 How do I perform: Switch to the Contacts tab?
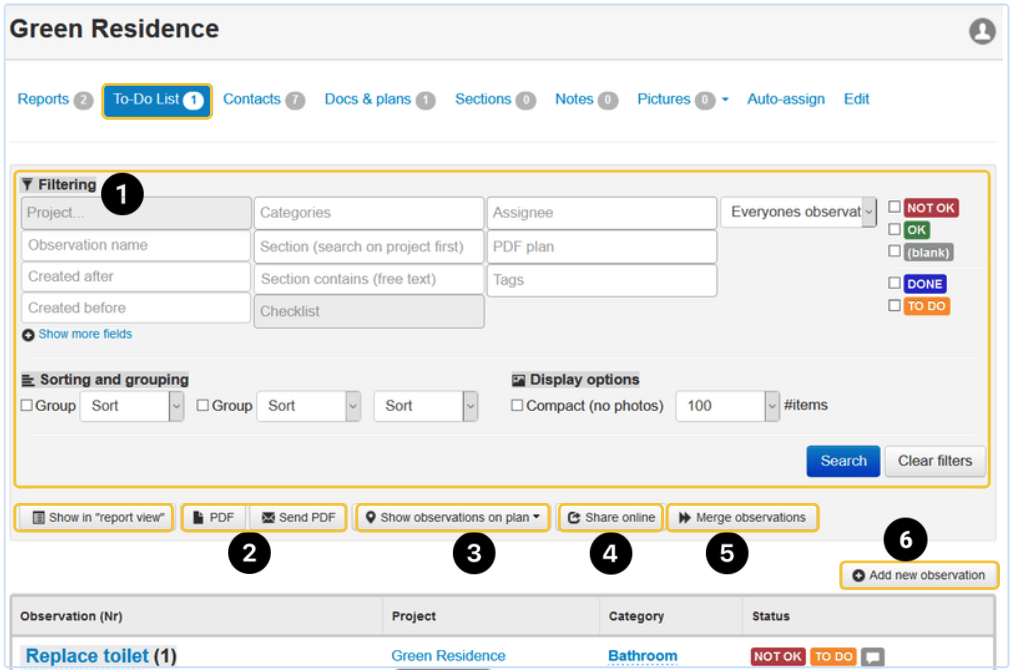point(252,100)
